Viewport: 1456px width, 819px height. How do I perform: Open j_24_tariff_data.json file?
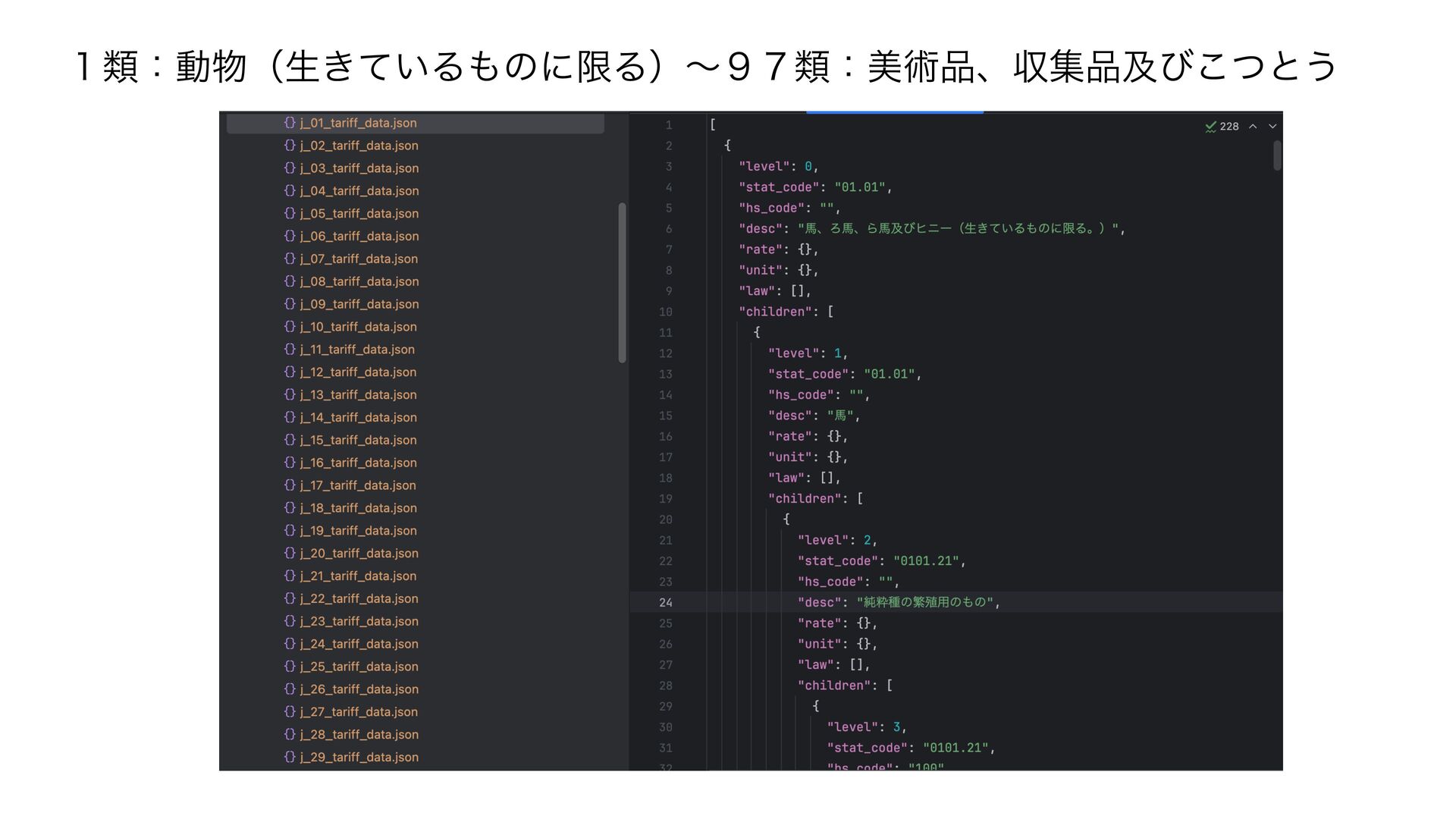[351, 644]
